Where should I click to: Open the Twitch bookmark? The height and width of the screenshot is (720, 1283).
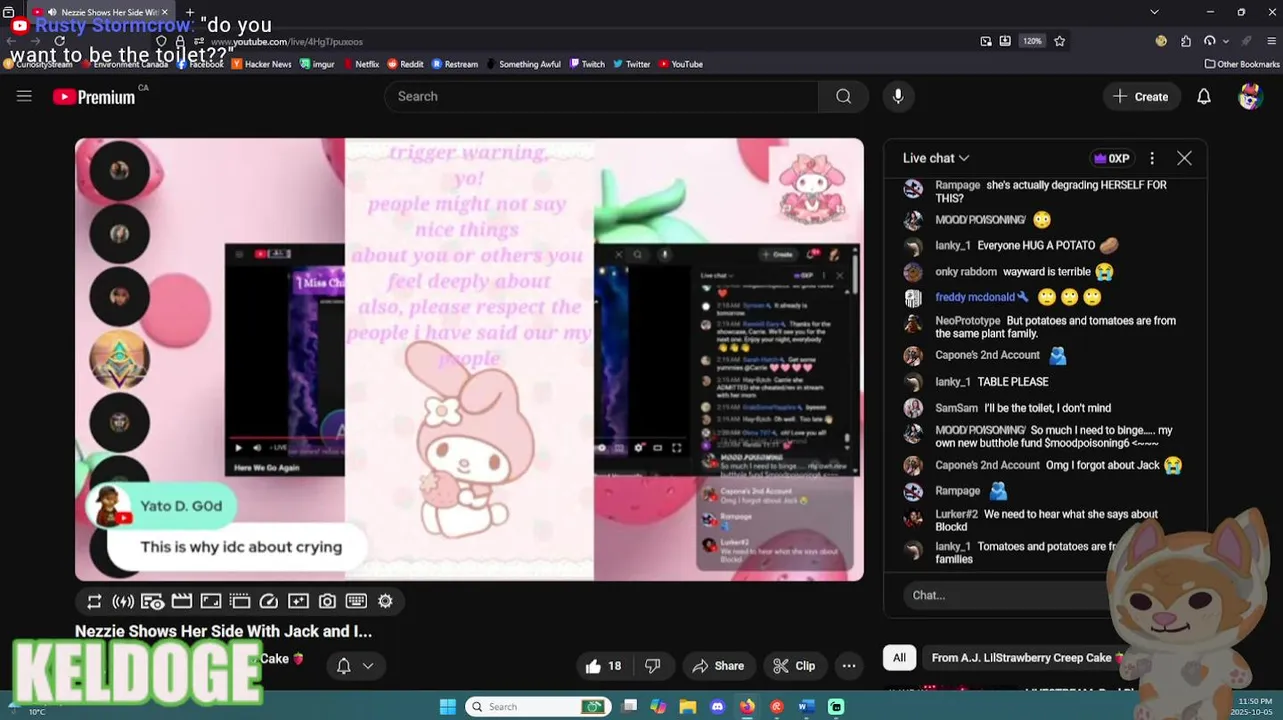coord(587,64)
